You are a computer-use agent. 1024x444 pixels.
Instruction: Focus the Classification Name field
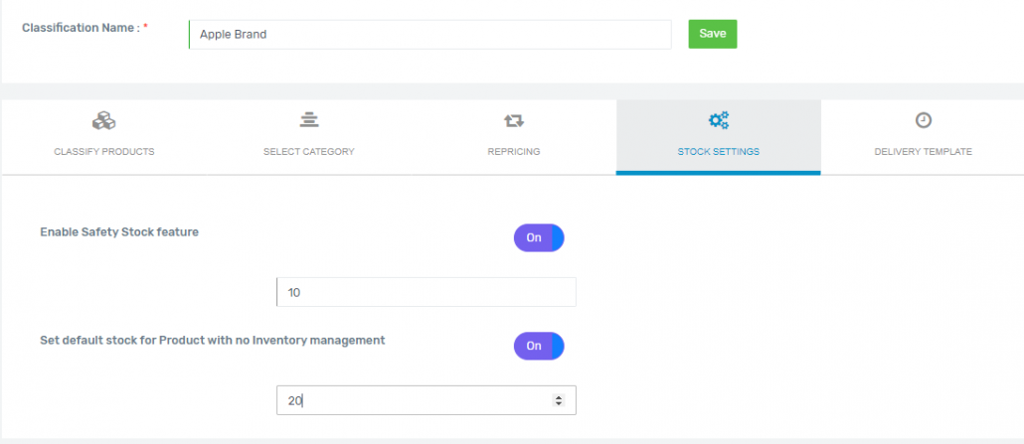430,35
